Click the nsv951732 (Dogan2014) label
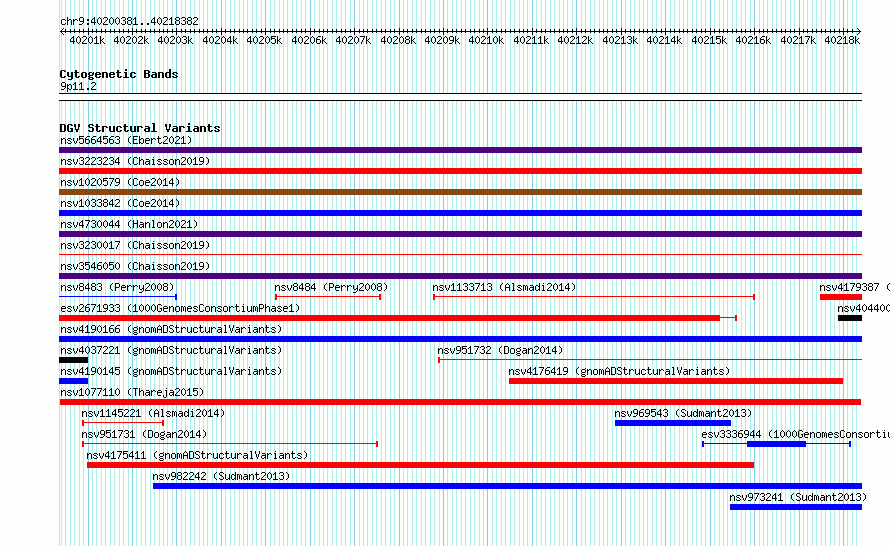 [x=500, y=350]
